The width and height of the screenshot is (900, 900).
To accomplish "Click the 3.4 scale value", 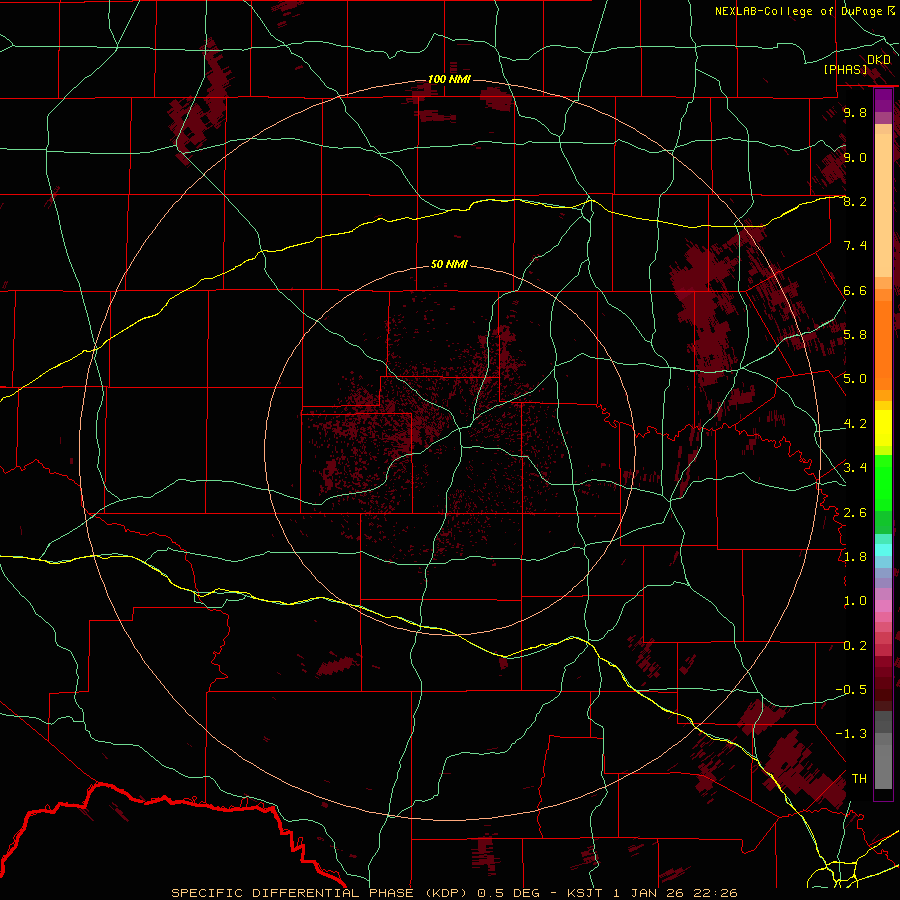I will pyautogui.click(x=855, y=468).
